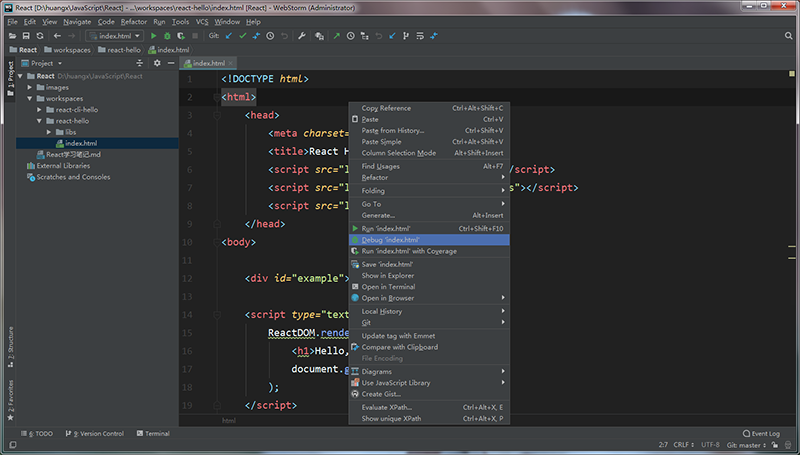This screenshot has width=800, height=455.
Task: Open settings with the wrench icon
Action: point(302,36)
